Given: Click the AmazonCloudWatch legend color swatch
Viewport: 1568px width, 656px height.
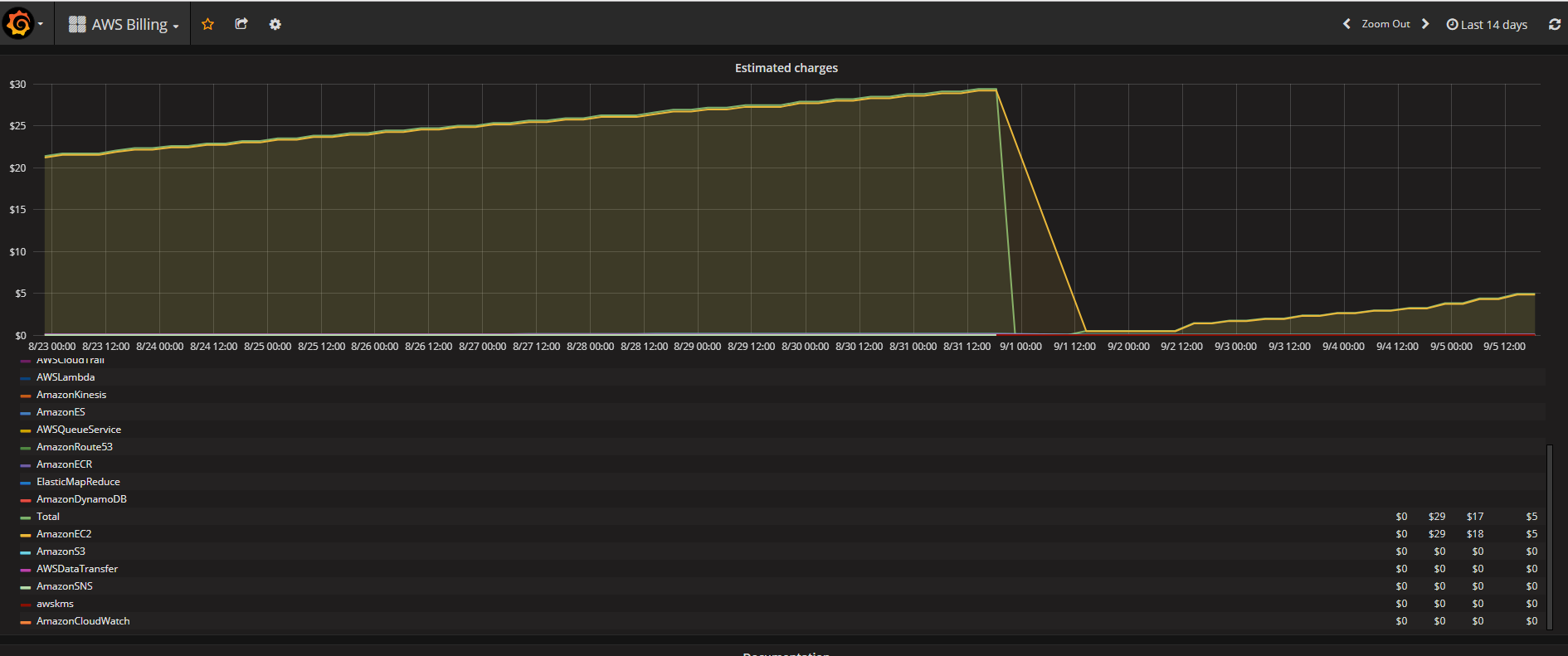Looking at the screenshot, I should [26, 622].
